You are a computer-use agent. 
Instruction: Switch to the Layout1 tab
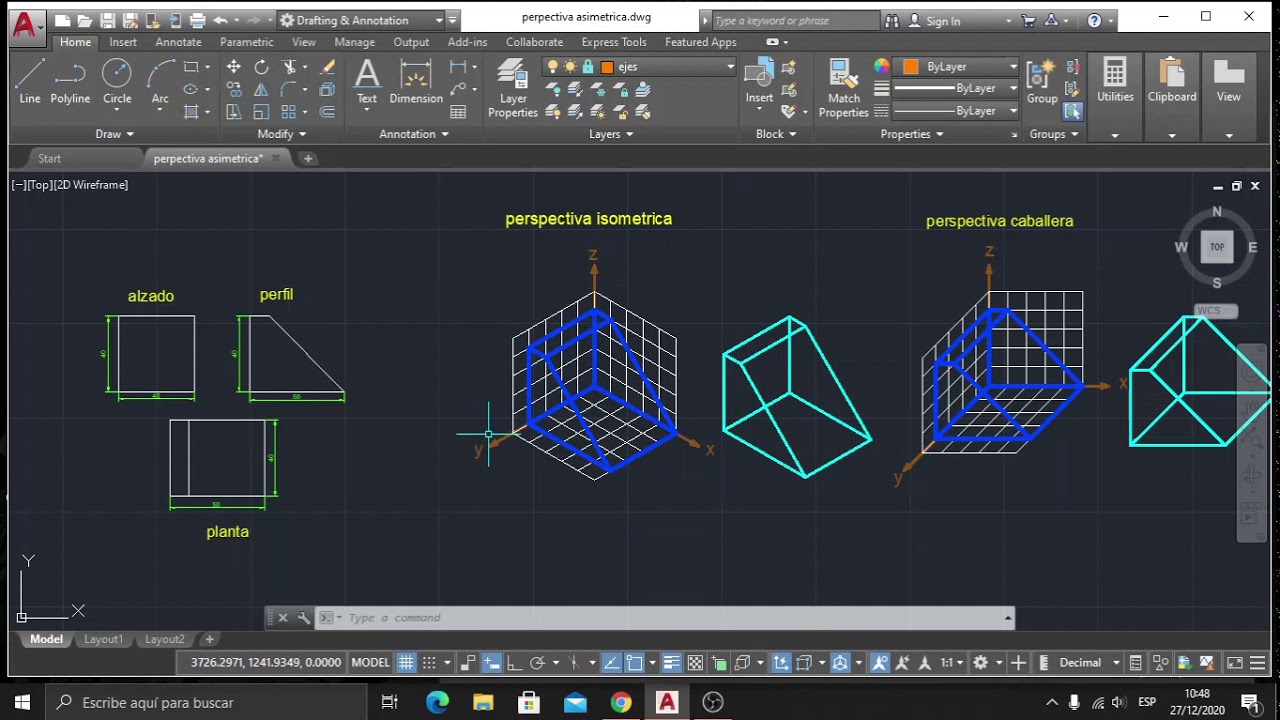click(x=104, y=639)
